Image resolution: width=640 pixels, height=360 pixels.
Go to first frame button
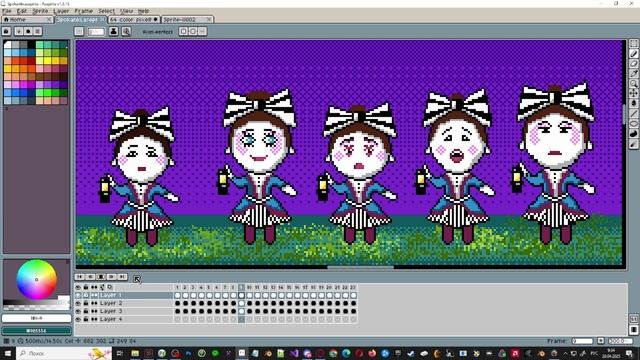(80, 277)
